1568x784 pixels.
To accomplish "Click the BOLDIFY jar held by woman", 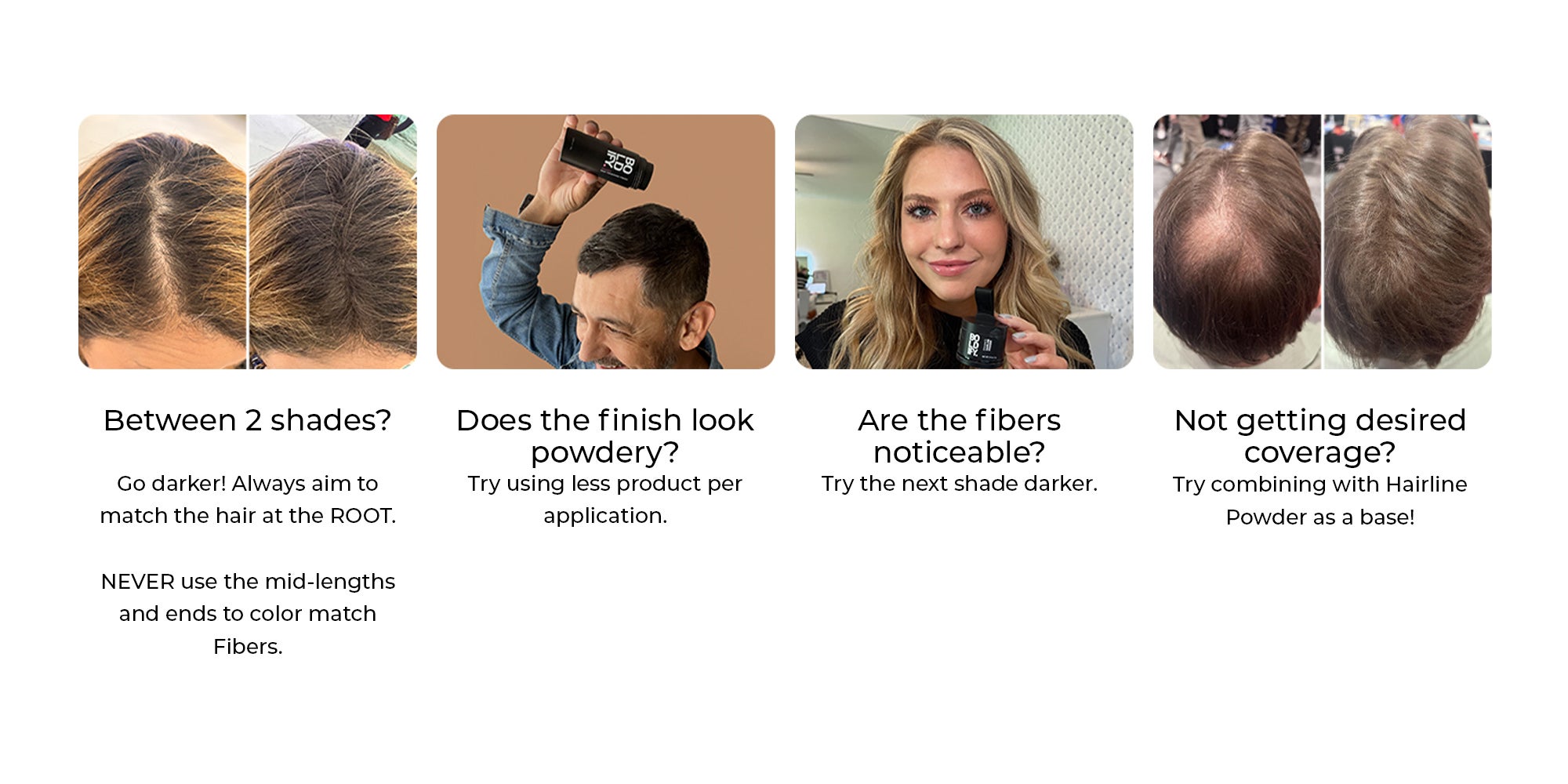I will tap(980, 328).
